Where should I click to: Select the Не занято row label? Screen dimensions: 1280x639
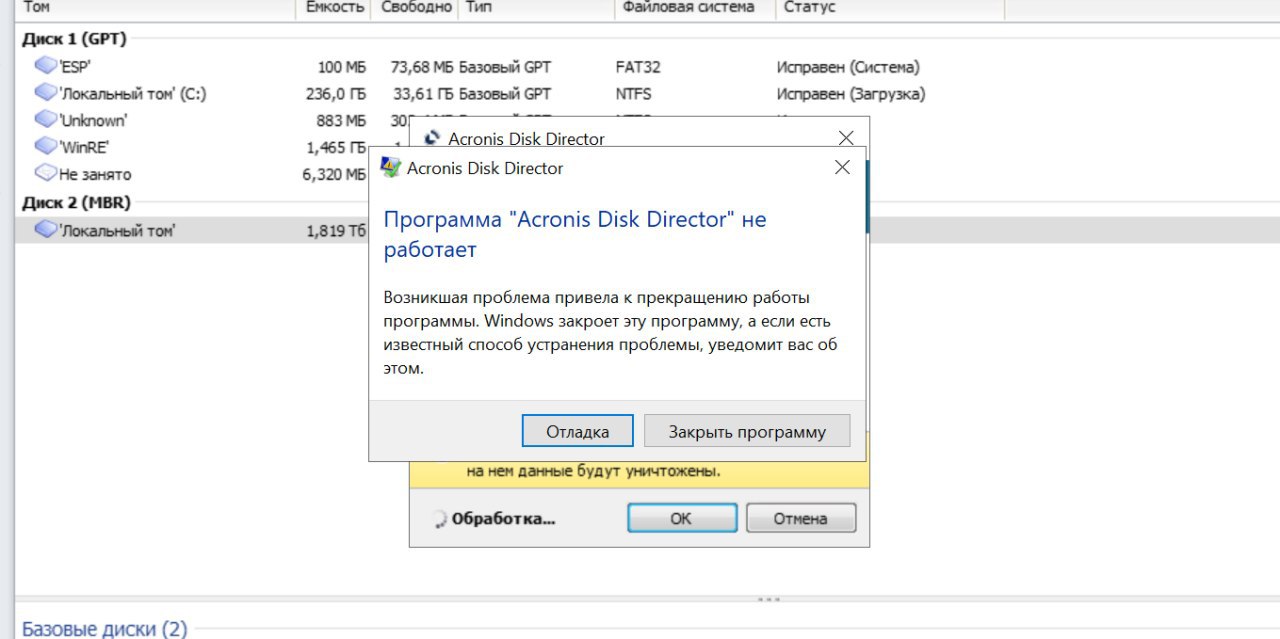click(x=95, y=175)
